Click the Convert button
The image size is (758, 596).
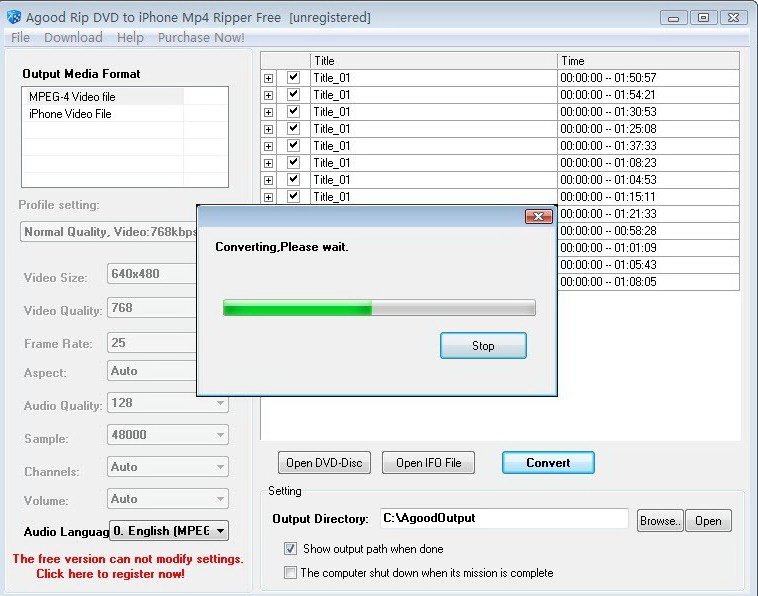pyautogui.click(x=548, y=463)
